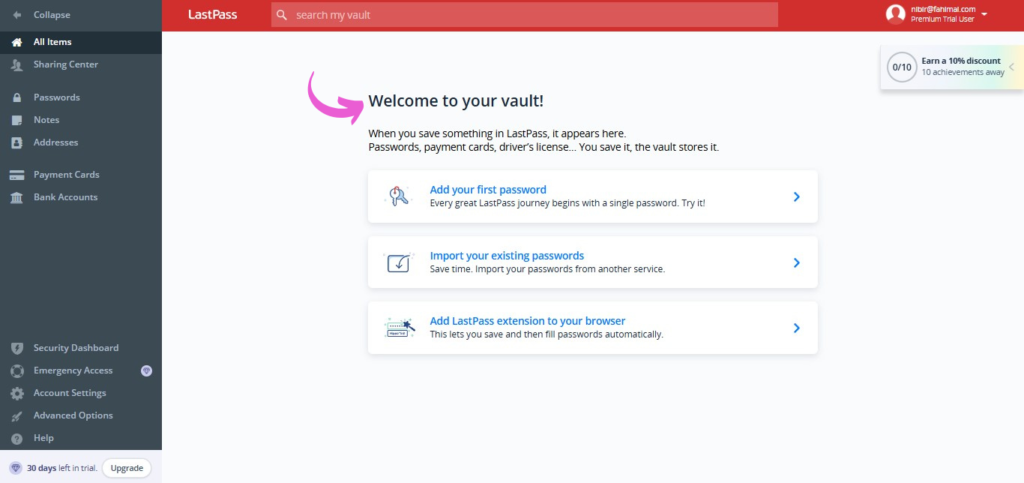Viewport: 1024px width, 483px height.
Task: Click Add LastPass extension to your browser
Action: tap(528, 321)
